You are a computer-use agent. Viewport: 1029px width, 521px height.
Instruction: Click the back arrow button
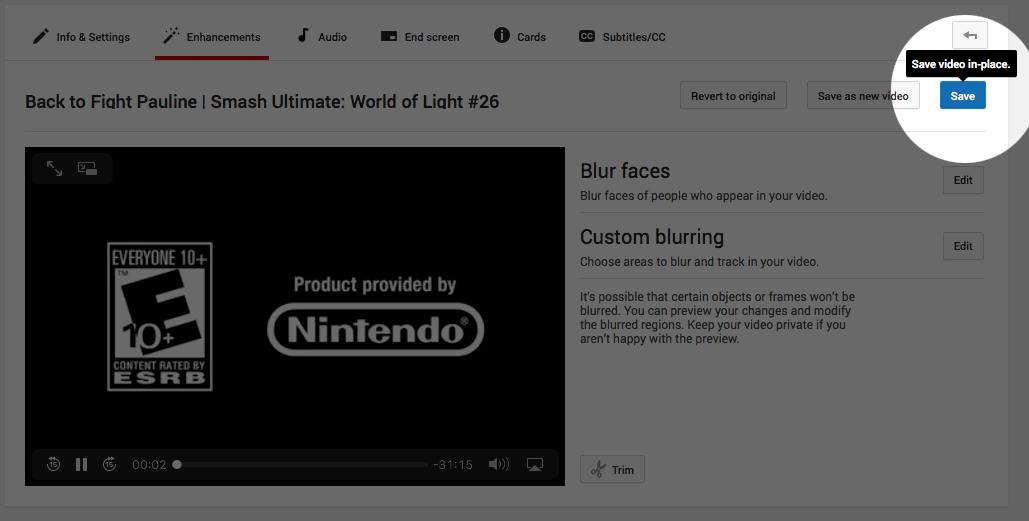point(970,35)
